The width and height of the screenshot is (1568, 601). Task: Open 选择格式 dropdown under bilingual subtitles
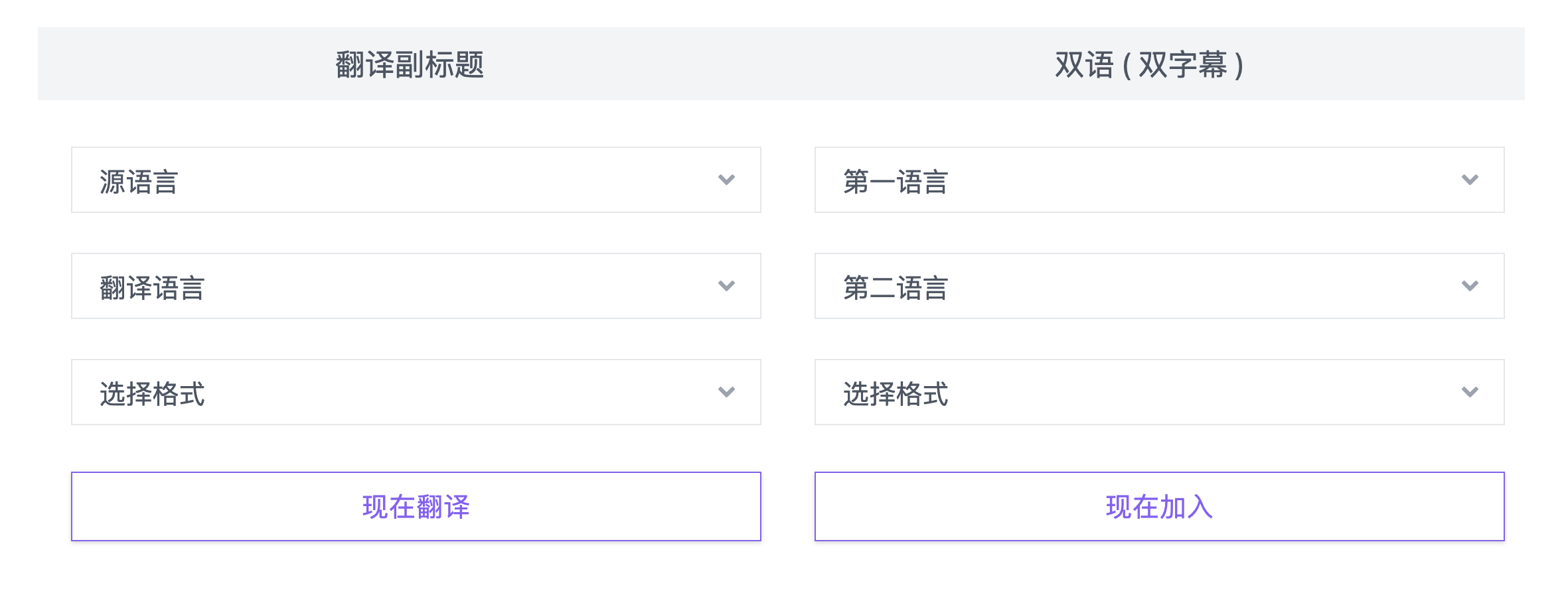coord(1159,392)
